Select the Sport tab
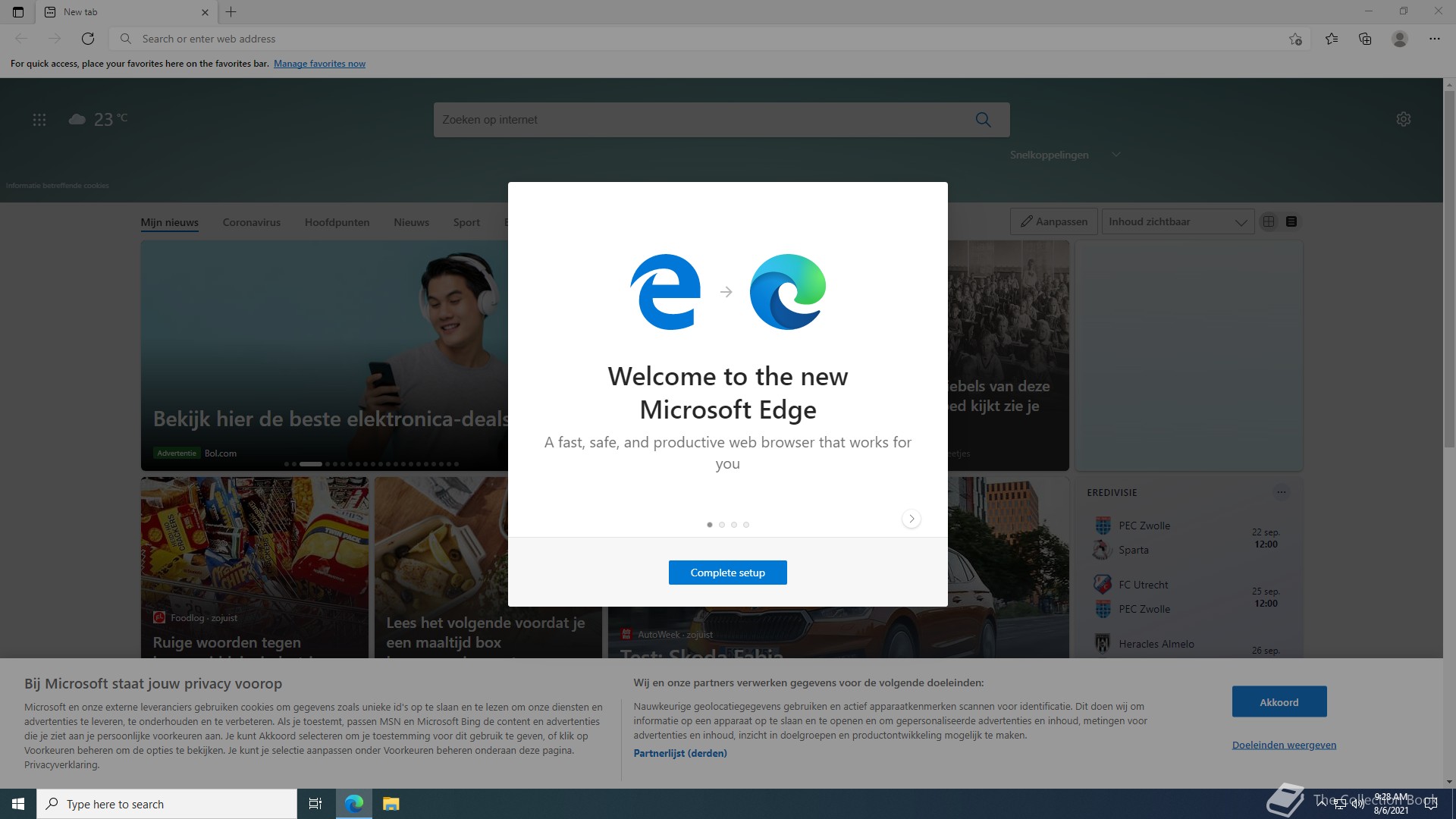 click(467, 222)
